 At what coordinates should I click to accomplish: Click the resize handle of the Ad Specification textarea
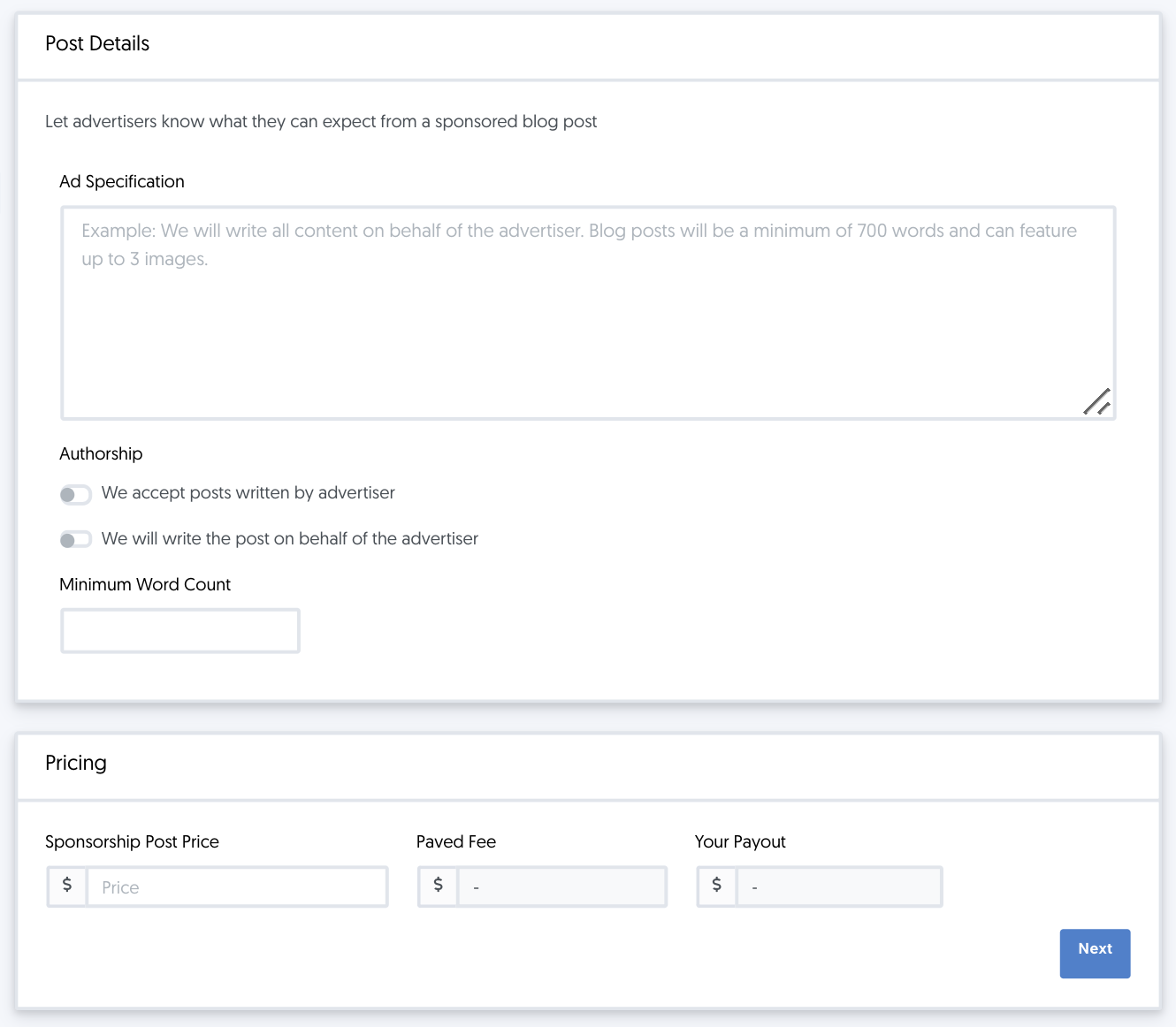pos(1099,402)
